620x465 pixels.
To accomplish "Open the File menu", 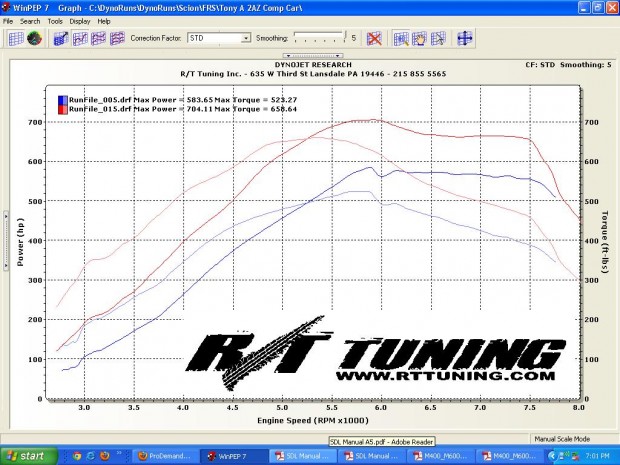I will [x=8, y=20].
